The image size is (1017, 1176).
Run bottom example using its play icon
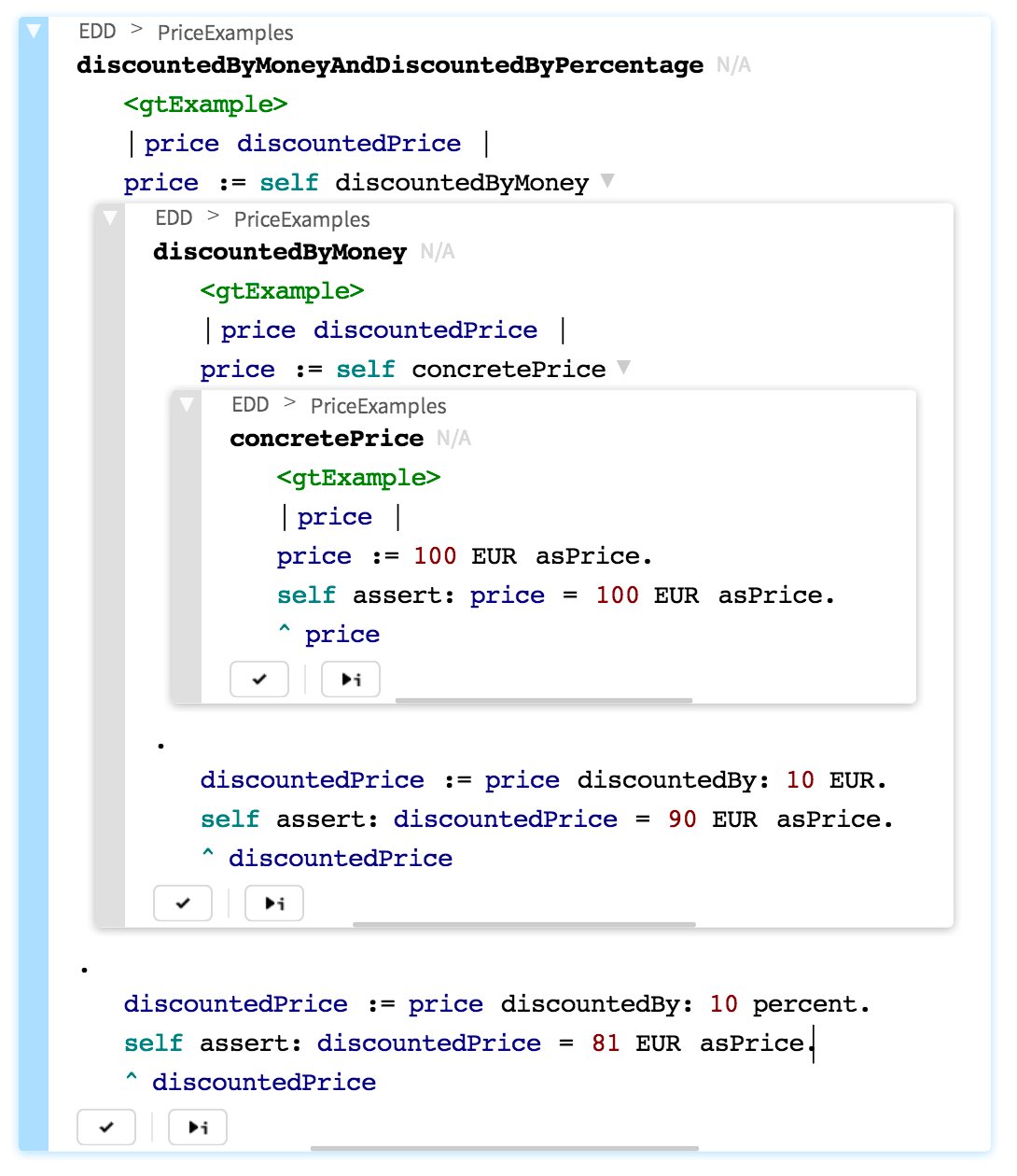198,1127
